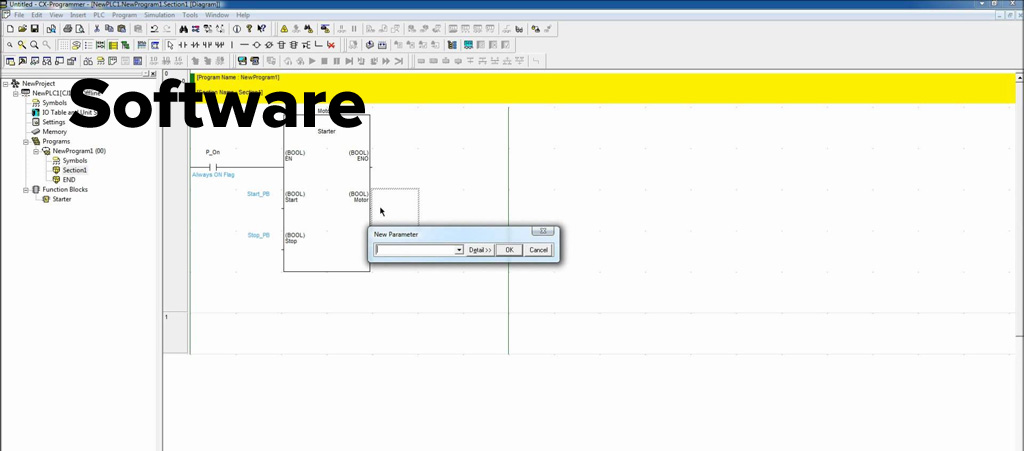Open the Tools menu
Screen dimensions: 1024x451
[x=190, y=14]
